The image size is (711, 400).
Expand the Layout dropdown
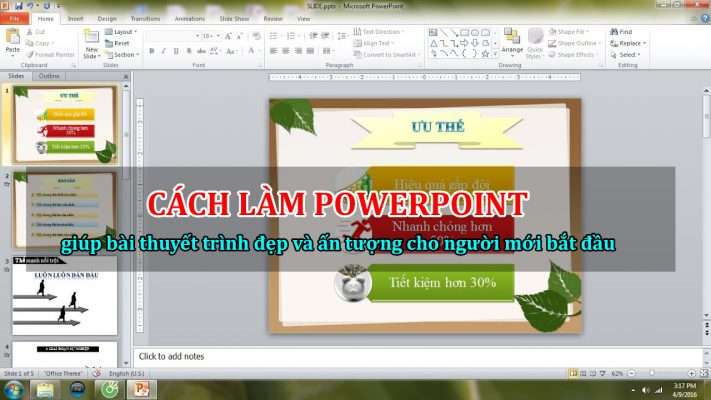(x=124, y=32)
